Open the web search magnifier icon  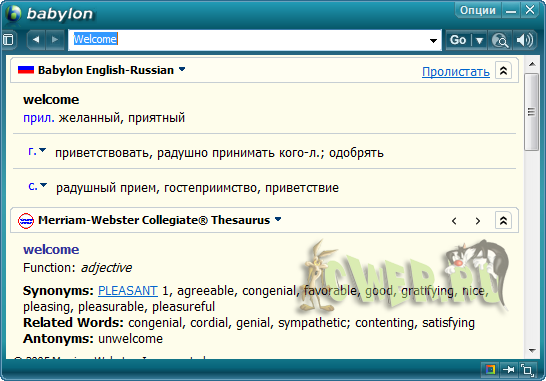500,40
